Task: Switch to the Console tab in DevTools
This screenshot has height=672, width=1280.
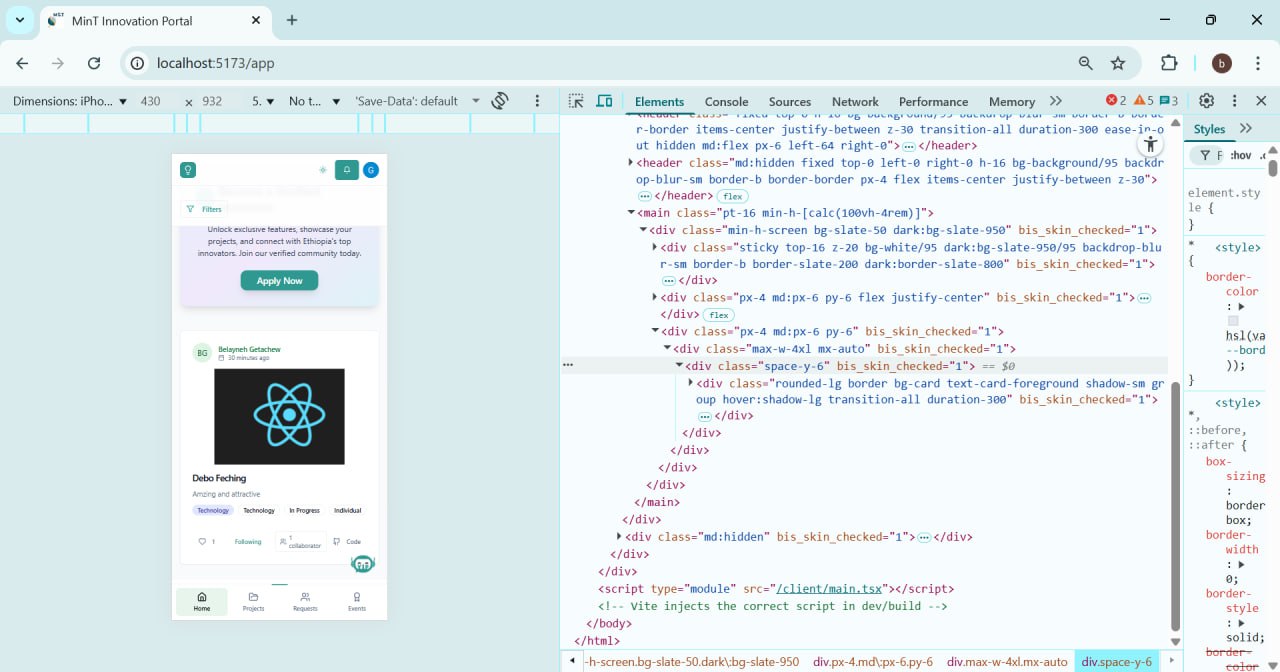Action: pyautogui.click(x=726, y=101)
